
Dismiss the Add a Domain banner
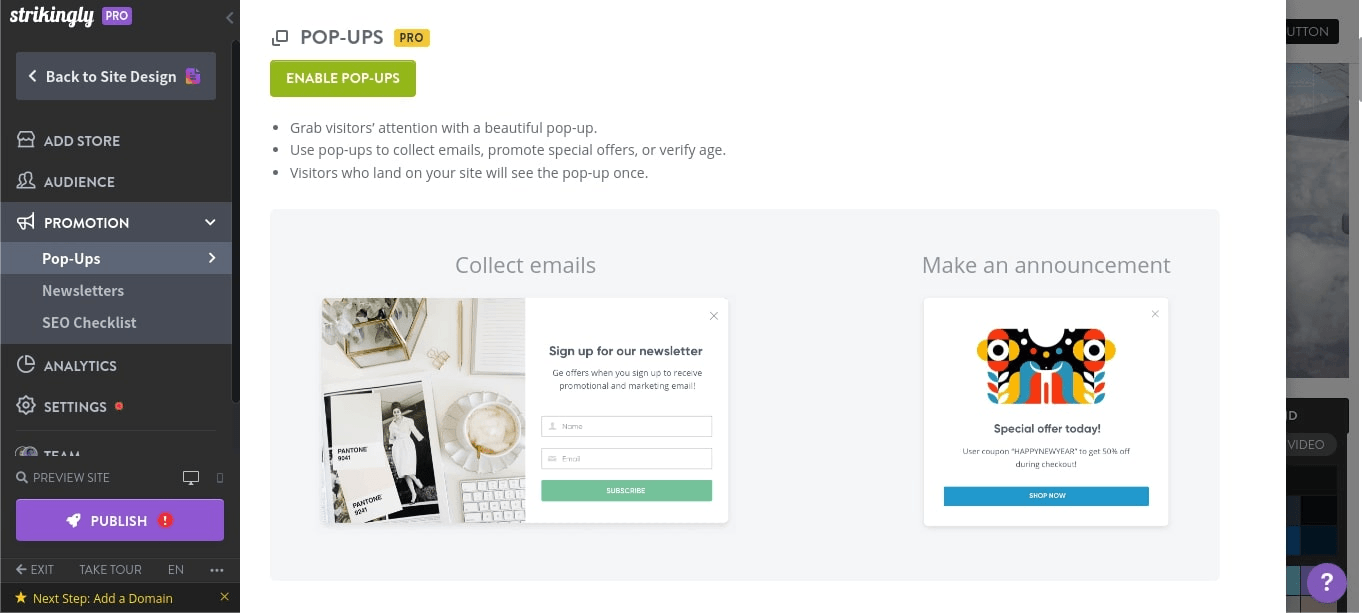[x=225, y=596]
